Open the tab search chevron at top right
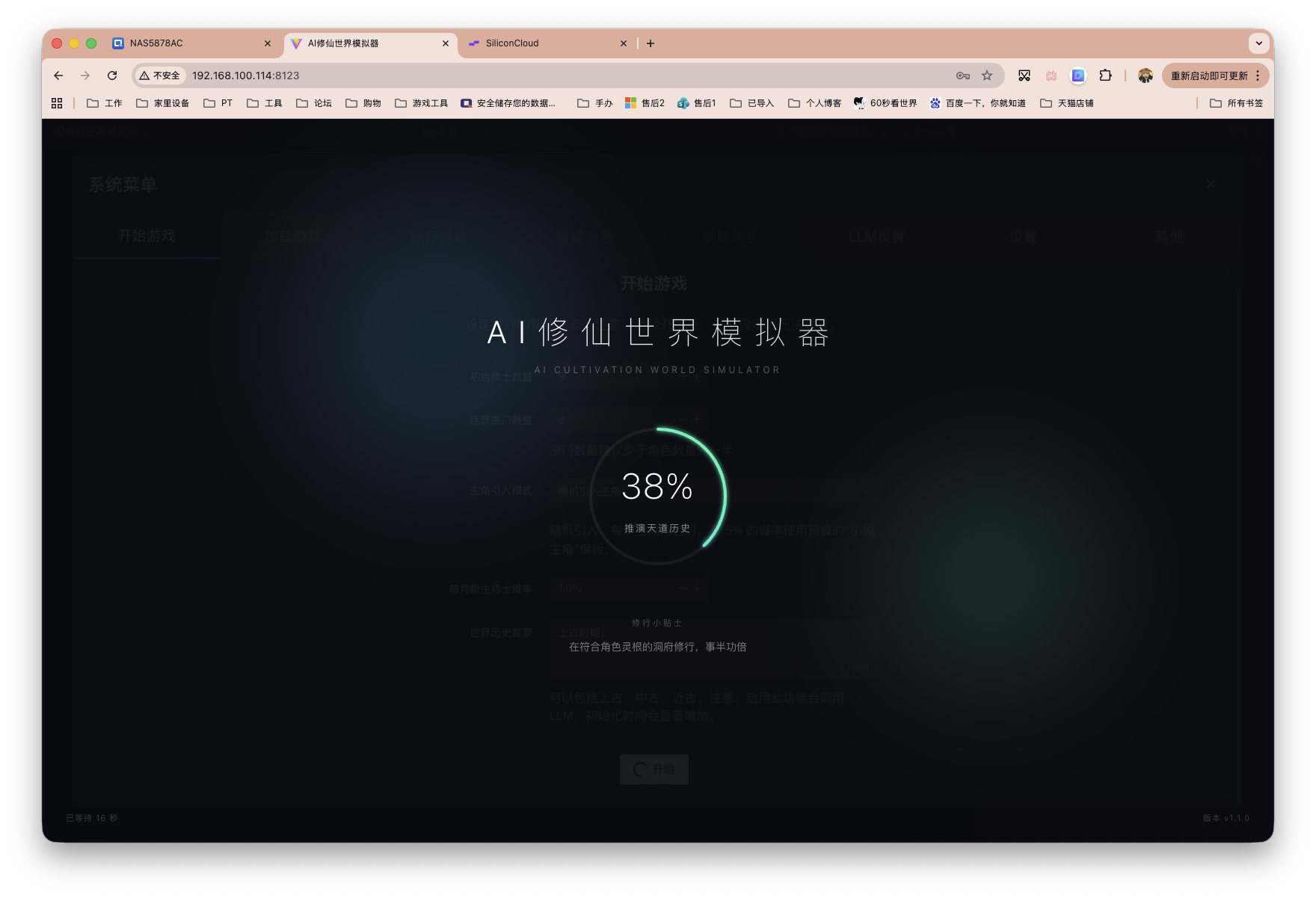The height and width of the screenshot is (898, 1316). click(1259, 43)
